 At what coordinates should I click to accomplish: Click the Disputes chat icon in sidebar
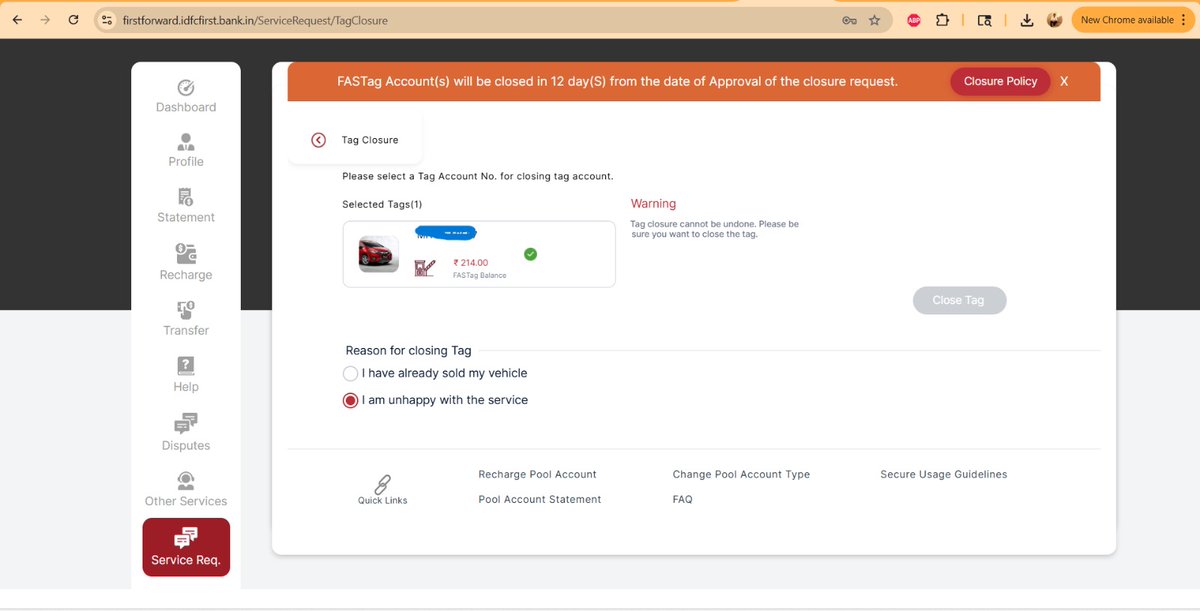click(186, 423)
